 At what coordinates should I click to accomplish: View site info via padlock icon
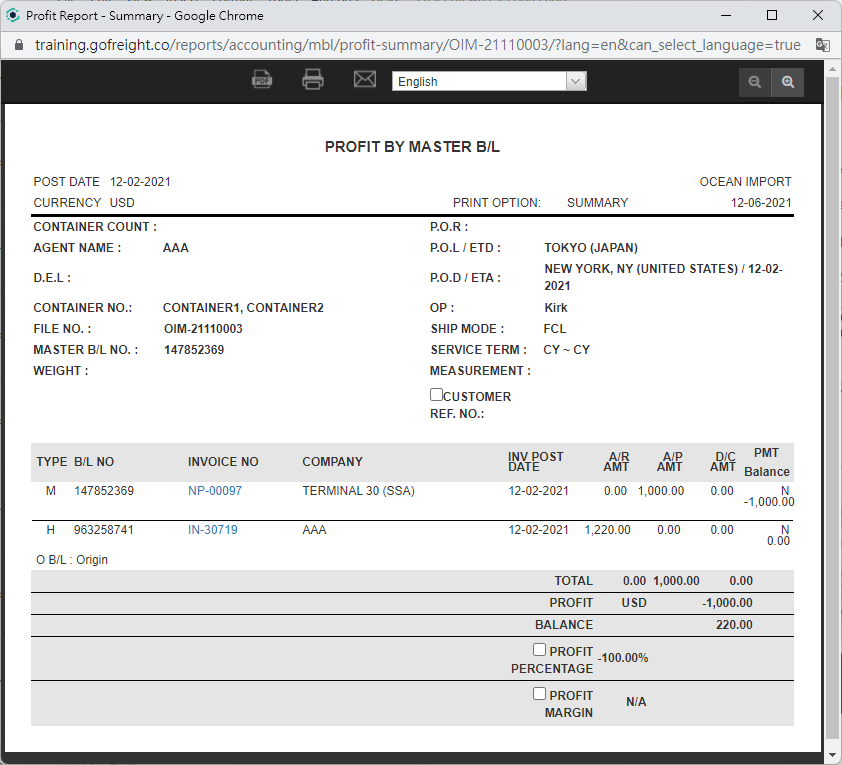(17, 45)
